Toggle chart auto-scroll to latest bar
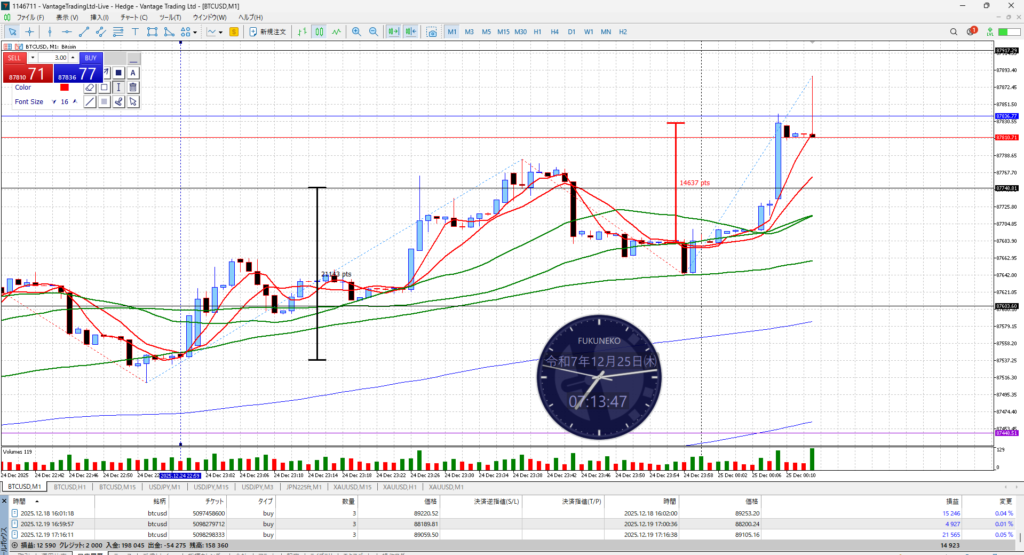The image size is (1024, 555). tap(391, 32)
